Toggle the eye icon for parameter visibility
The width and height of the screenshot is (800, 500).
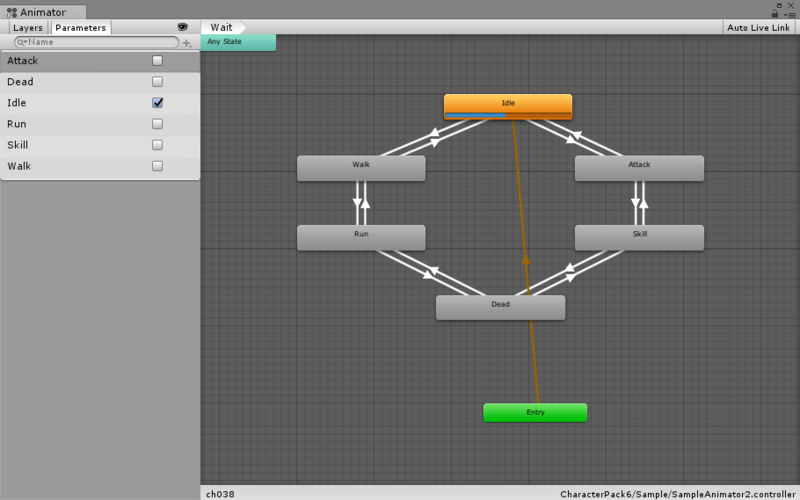(182, 27)
